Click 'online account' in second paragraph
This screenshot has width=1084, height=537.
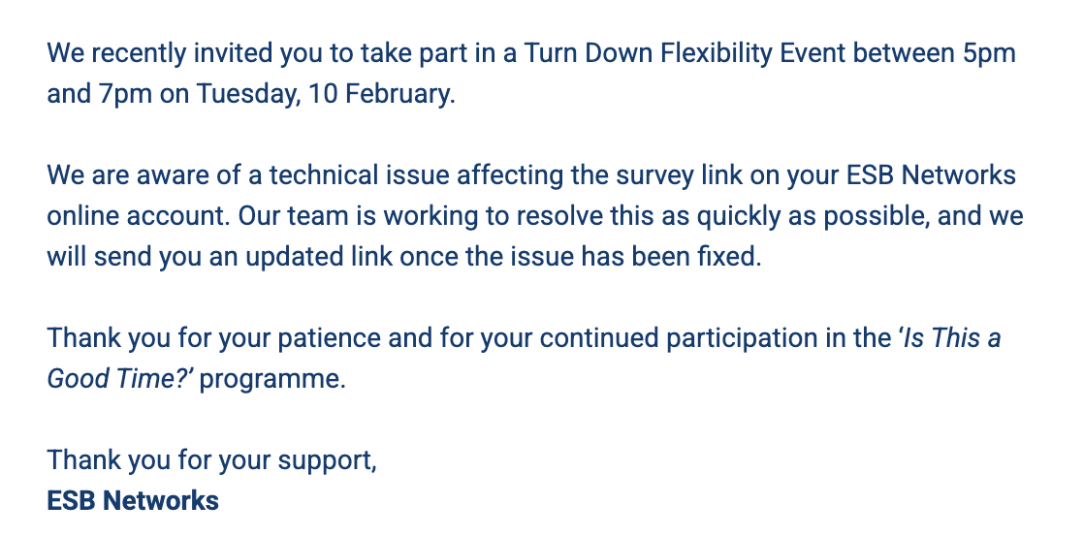tap(137, 216)
